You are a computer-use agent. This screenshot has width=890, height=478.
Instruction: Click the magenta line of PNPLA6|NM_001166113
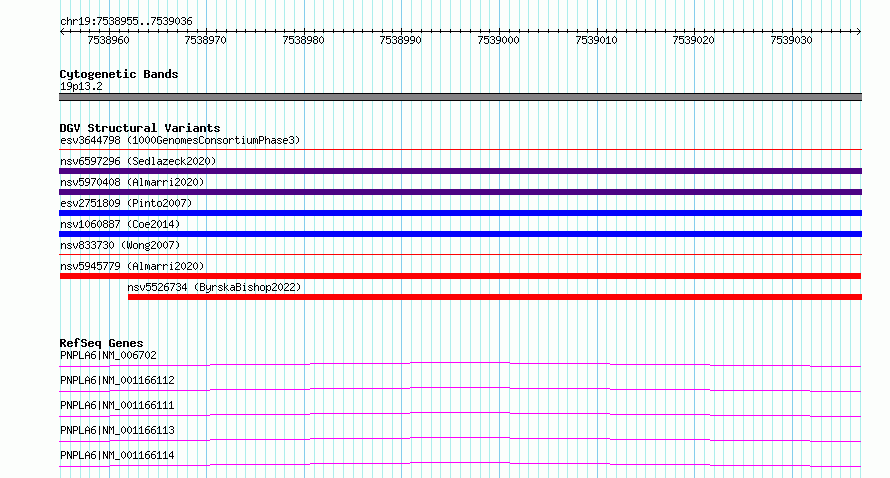(460, 439)
